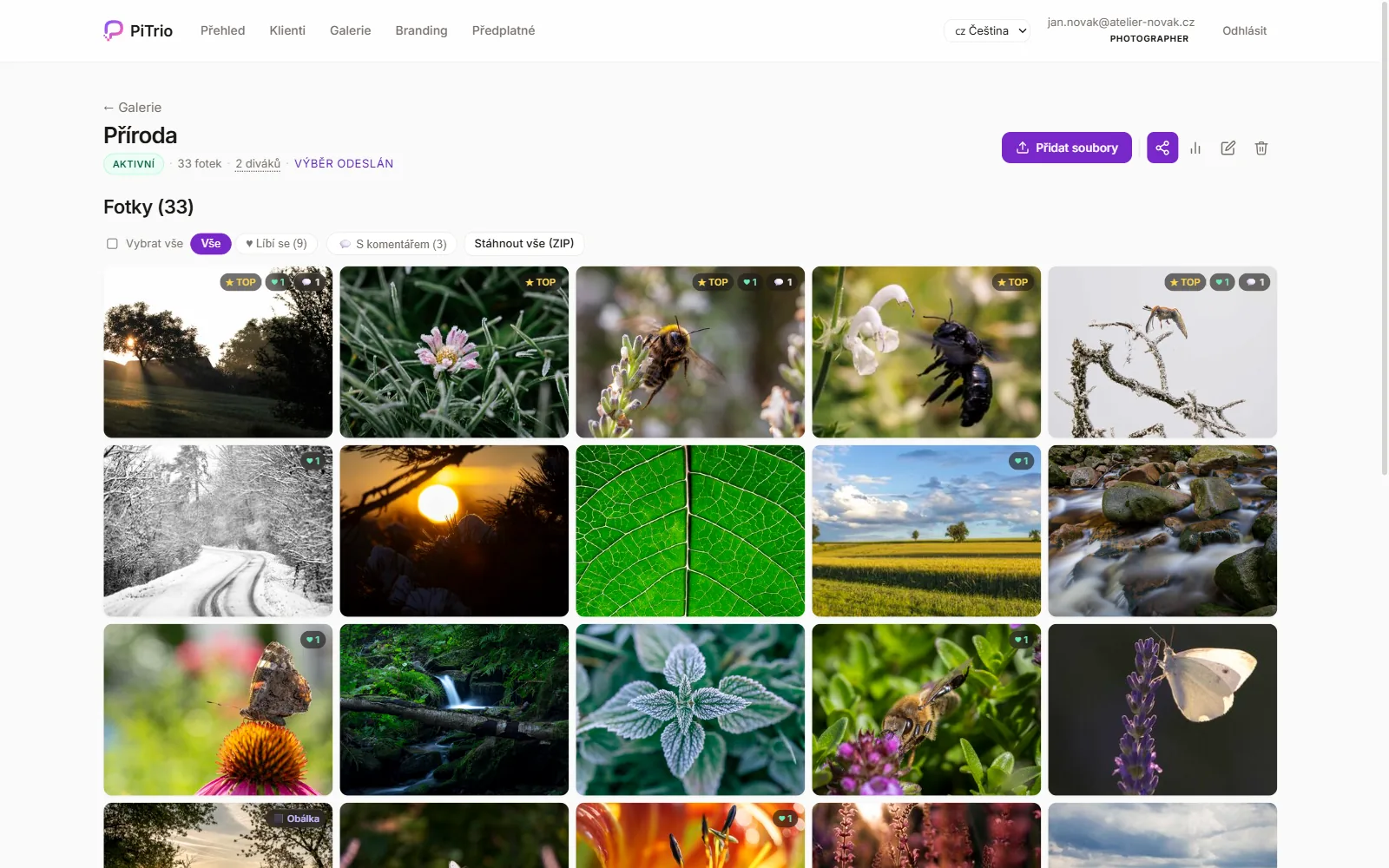Click the edit gallery pencil icon
The image size is (1389, 868).
tap(1228, 148)
